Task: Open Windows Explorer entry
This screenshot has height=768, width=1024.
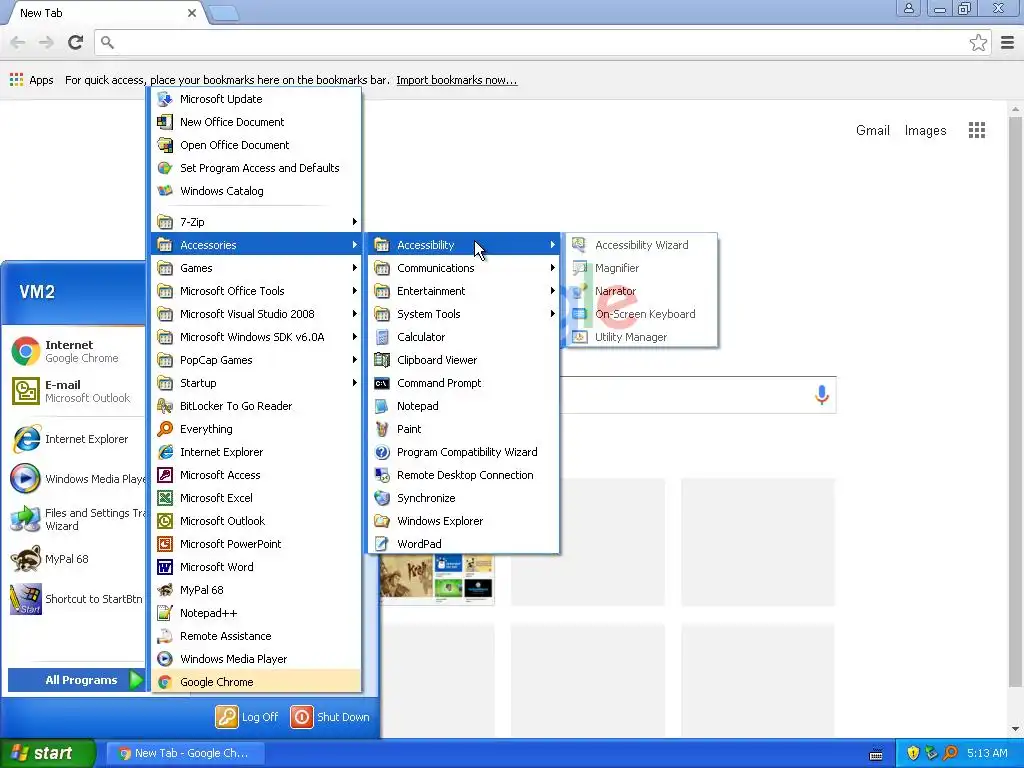Action: [464, 521]
